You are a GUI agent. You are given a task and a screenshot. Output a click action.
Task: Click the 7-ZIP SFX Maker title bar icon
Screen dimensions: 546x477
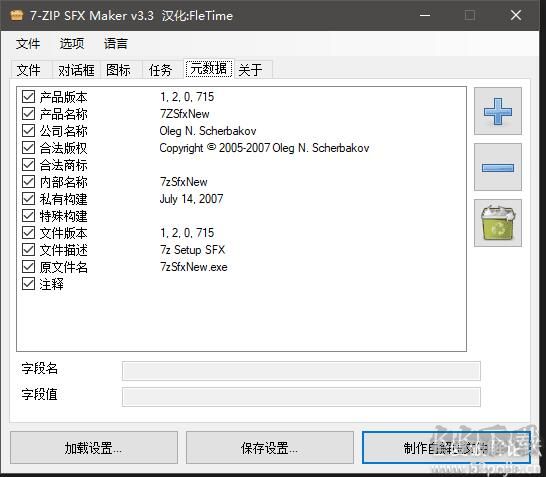[16, 15]
